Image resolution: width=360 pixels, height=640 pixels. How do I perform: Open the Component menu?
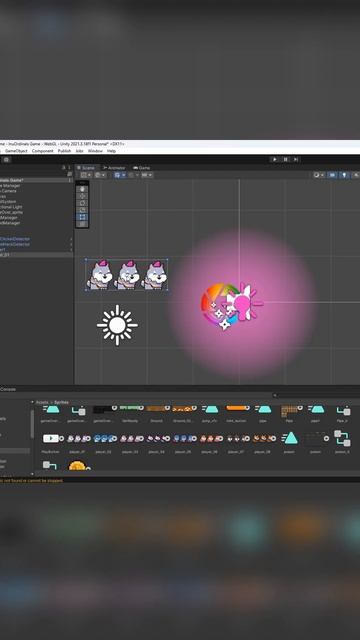[x=42, y=151]
